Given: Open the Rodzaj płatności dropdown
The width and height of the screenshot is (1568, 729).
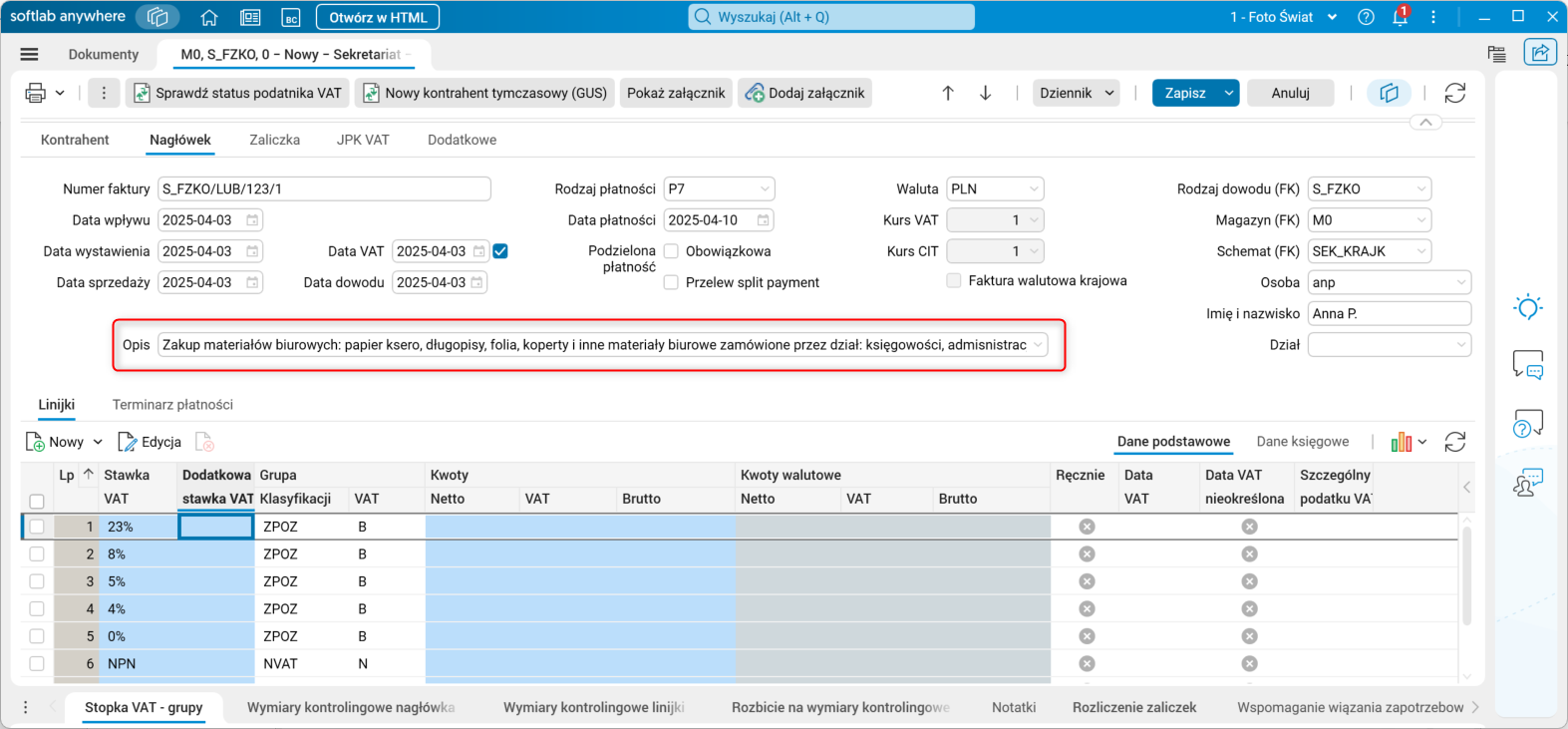Looking at the screenshot, I should [x=765, y=188].
